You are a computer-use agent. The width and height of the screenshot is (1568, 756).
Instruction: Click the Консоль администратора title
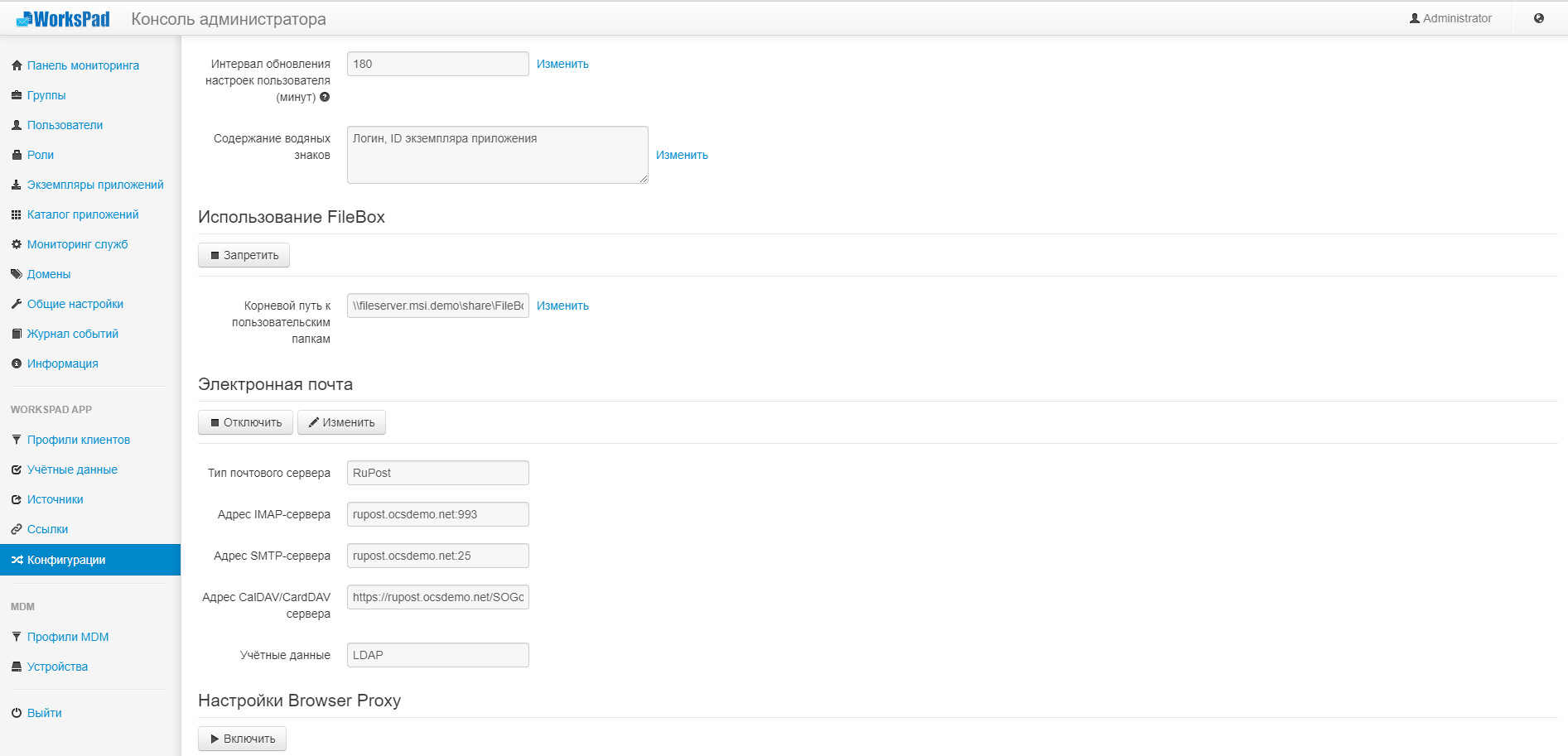click(x=229, y=19)
